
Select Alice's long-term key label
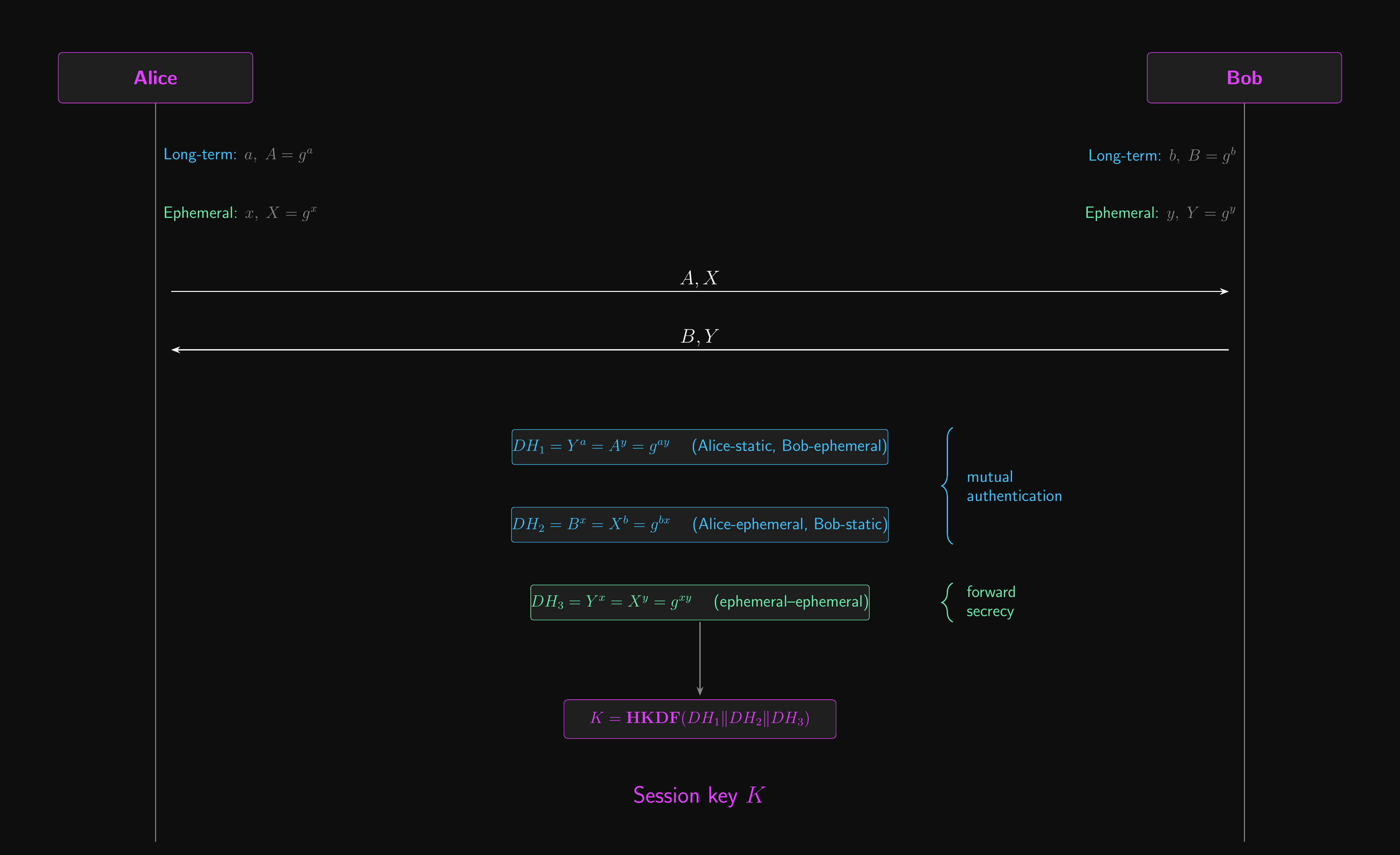[x=237, y=154]
